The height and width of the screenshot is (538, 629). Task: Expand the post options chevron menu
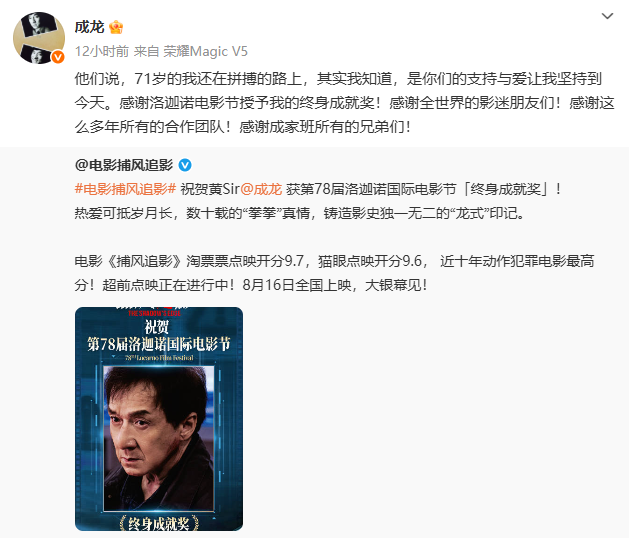[x=607, y=16]
